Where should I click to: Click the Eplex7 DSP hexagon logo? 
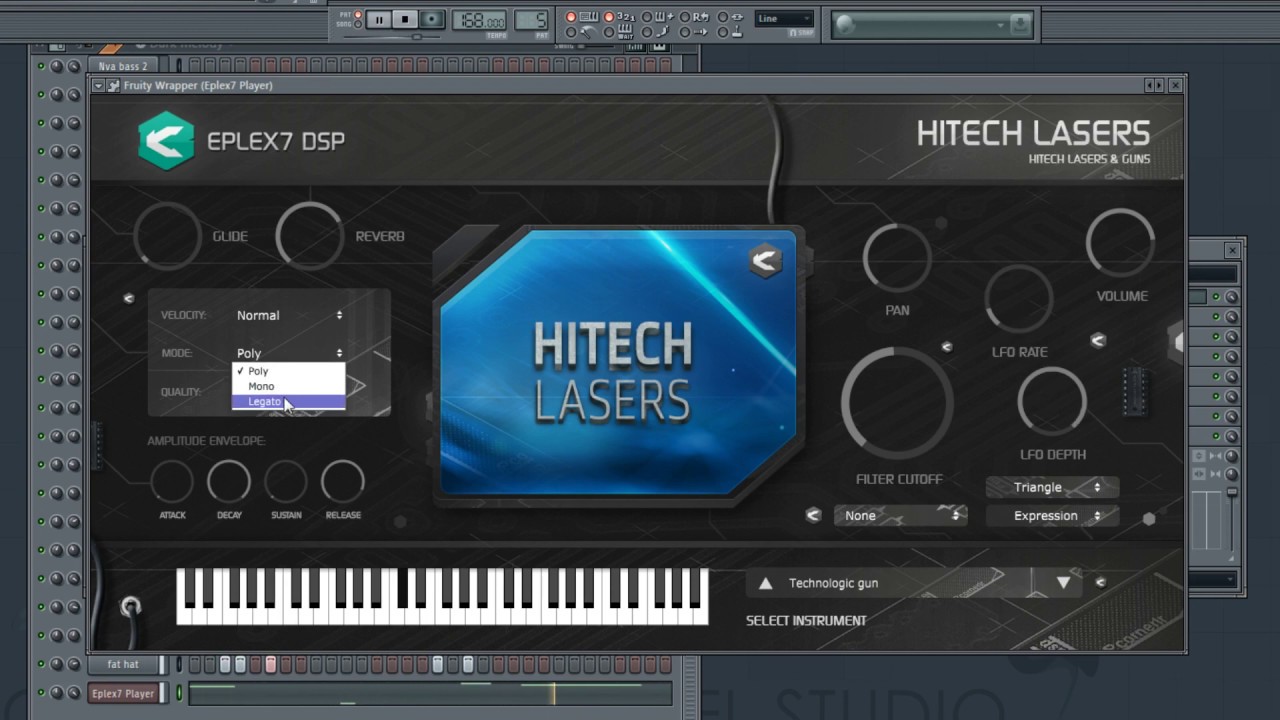(x=166, y=141)
